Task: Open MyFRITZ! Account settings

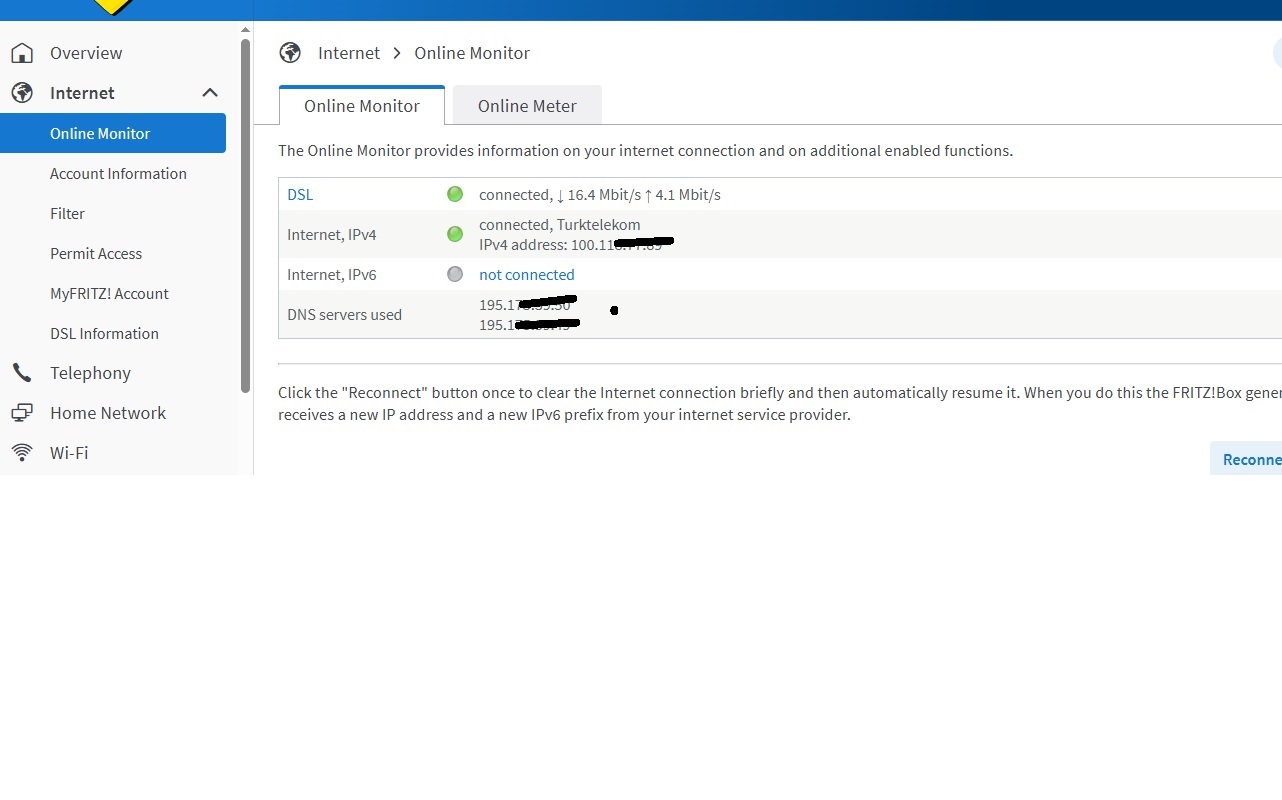Action: 109,293
